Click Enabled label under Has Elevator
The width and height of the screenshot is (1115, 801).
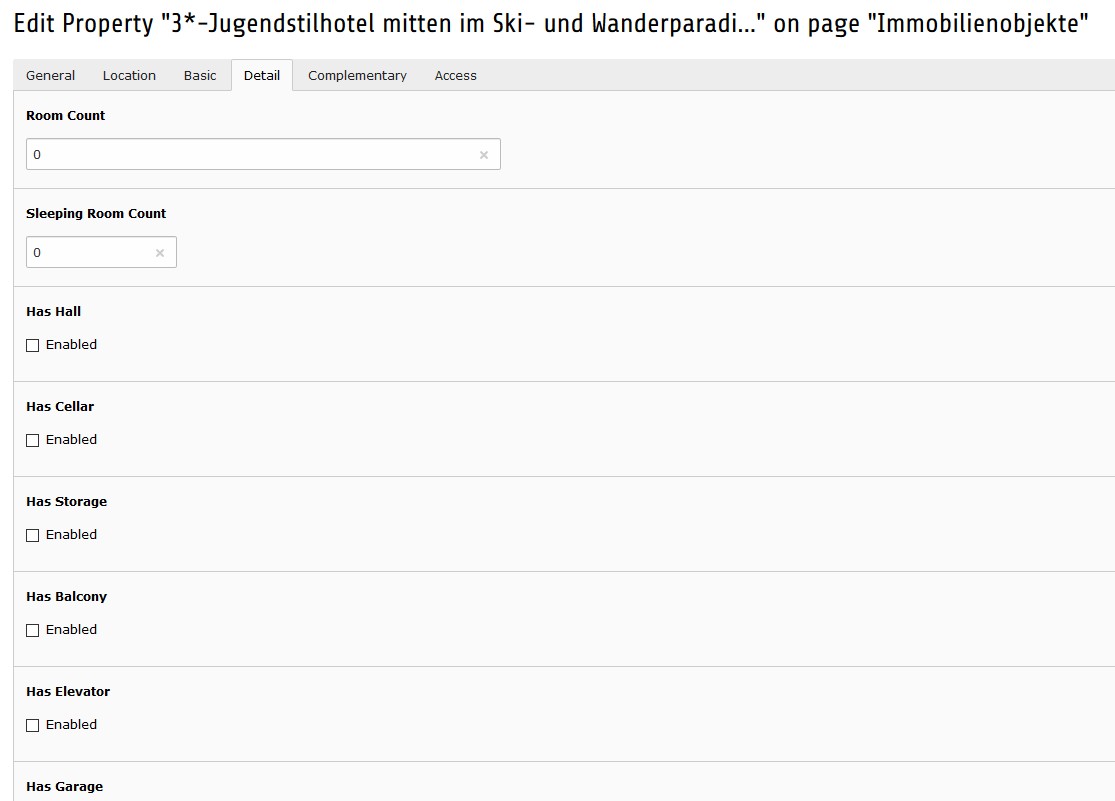(x=71, y=725)
